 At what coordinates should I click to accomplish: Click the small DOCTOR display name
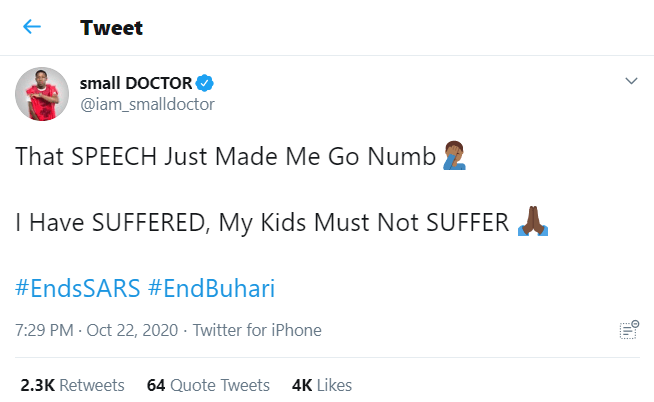141,83
